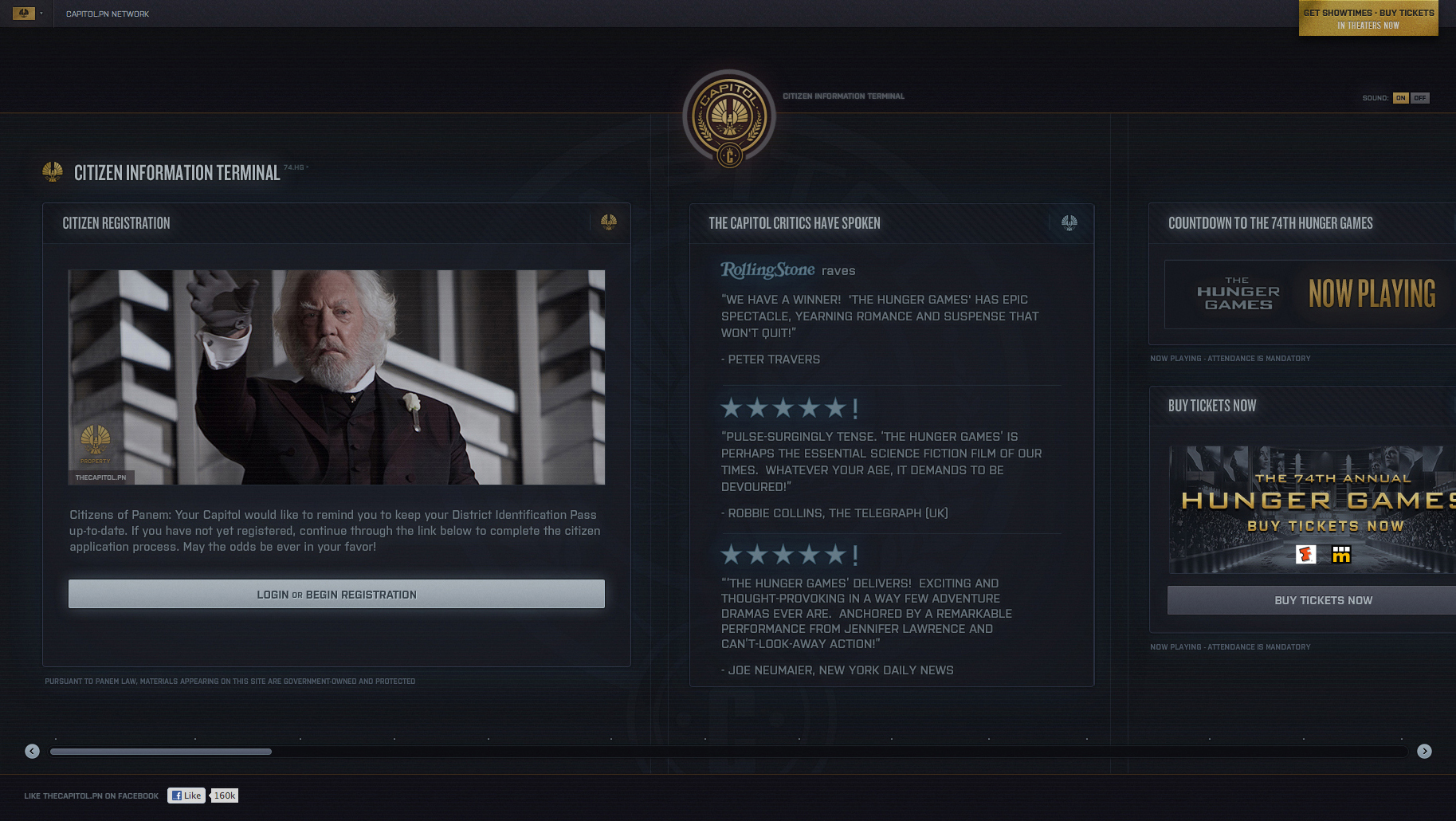Click the Like TheCapitol.pn on Facebook label
1456x821 pixels.
pos(92,796)
